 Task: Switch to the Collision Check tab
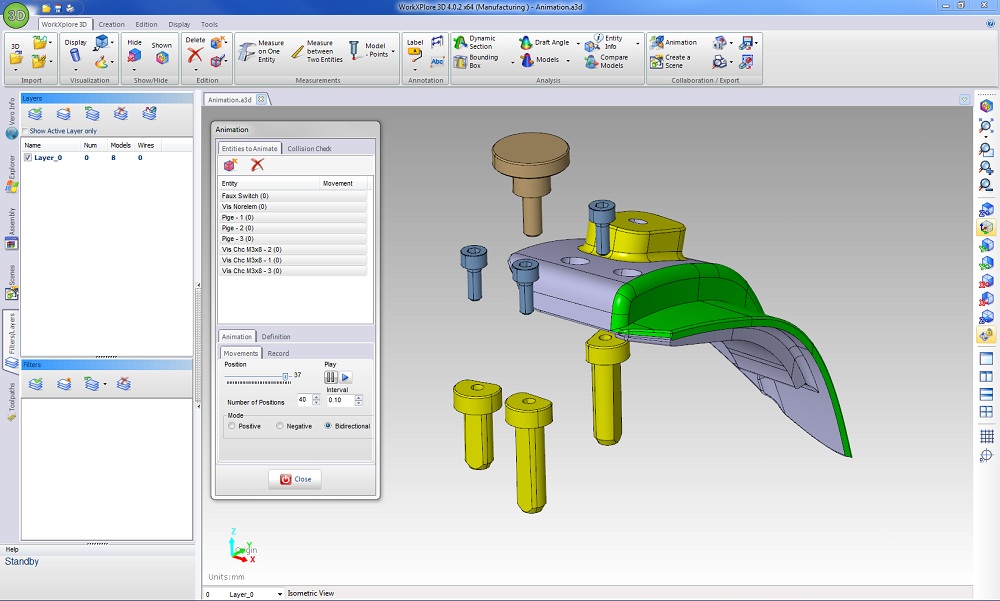(x=308, y=148)
